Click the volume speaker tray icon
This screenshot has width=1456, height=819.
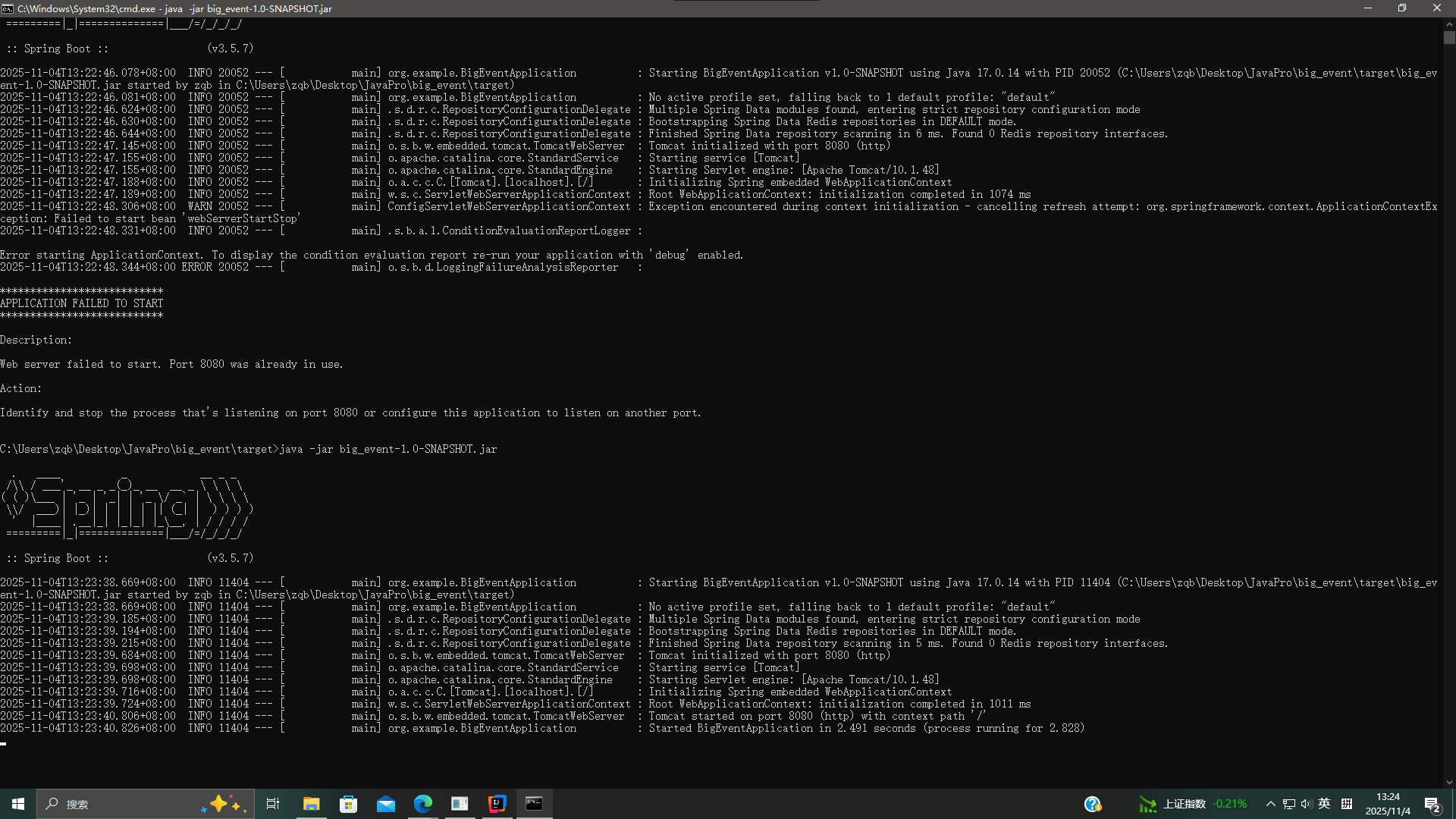[x=1306, y=804]
